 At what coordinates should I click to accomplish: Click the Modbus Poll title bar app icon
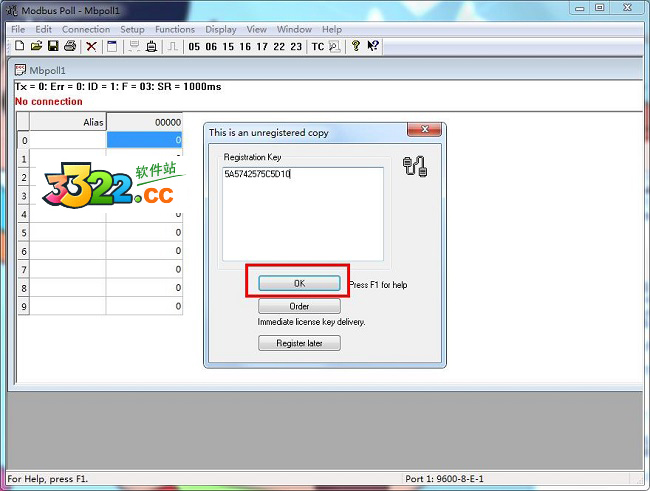pos(12,10)
